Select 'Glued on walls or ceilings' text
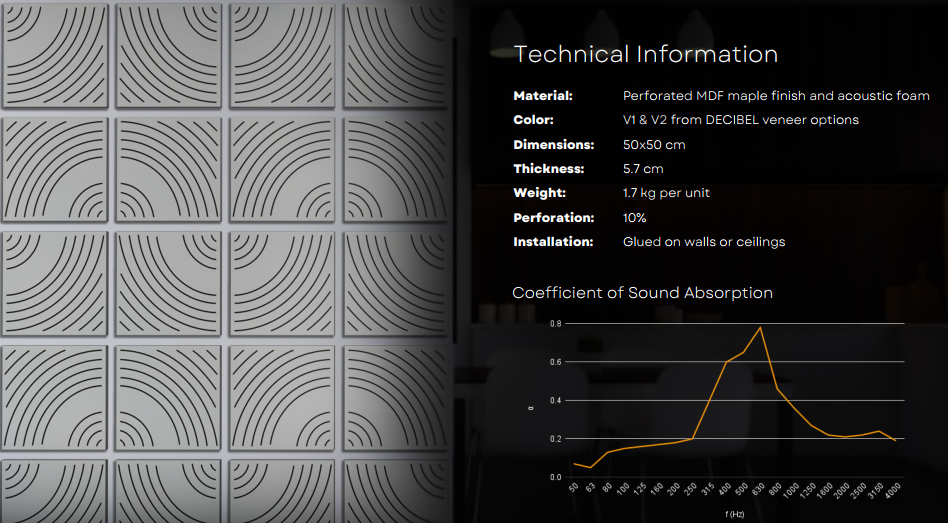 (703, 242)
